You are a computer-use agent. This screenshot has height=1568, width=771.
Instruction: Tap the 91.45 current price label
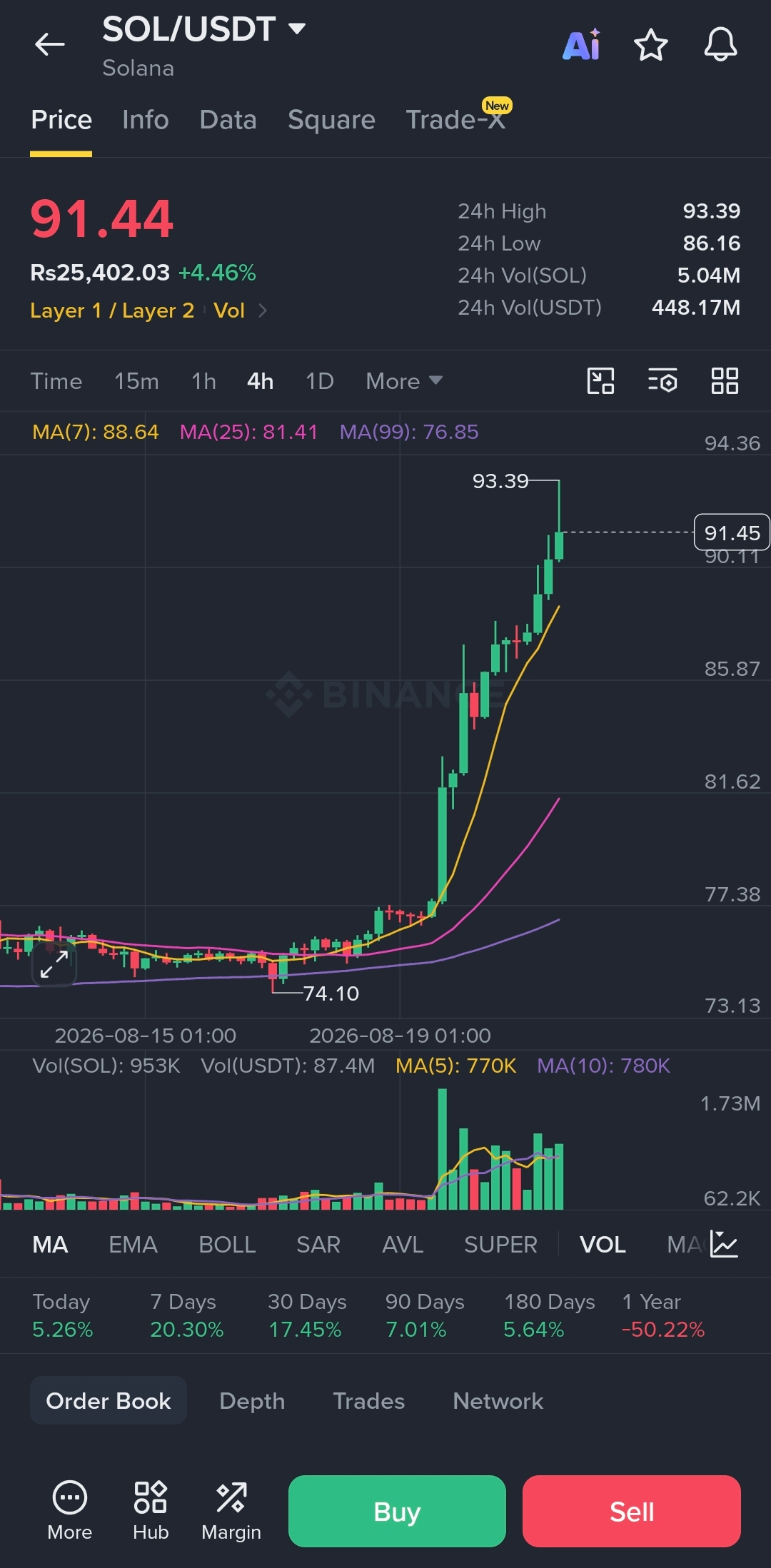(732, 532)
